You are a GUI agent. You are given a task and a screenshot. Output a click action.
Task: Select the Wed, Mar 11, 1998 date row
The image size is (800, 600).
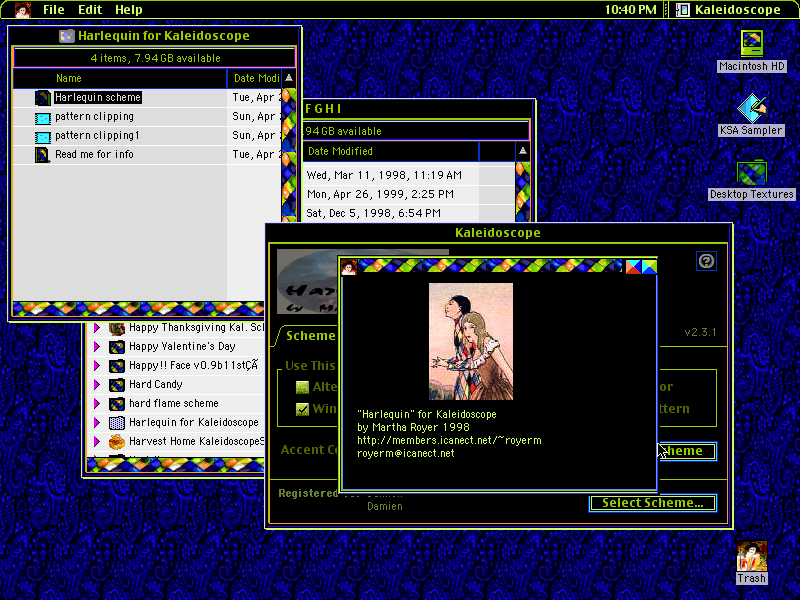(x=384, y=176)
